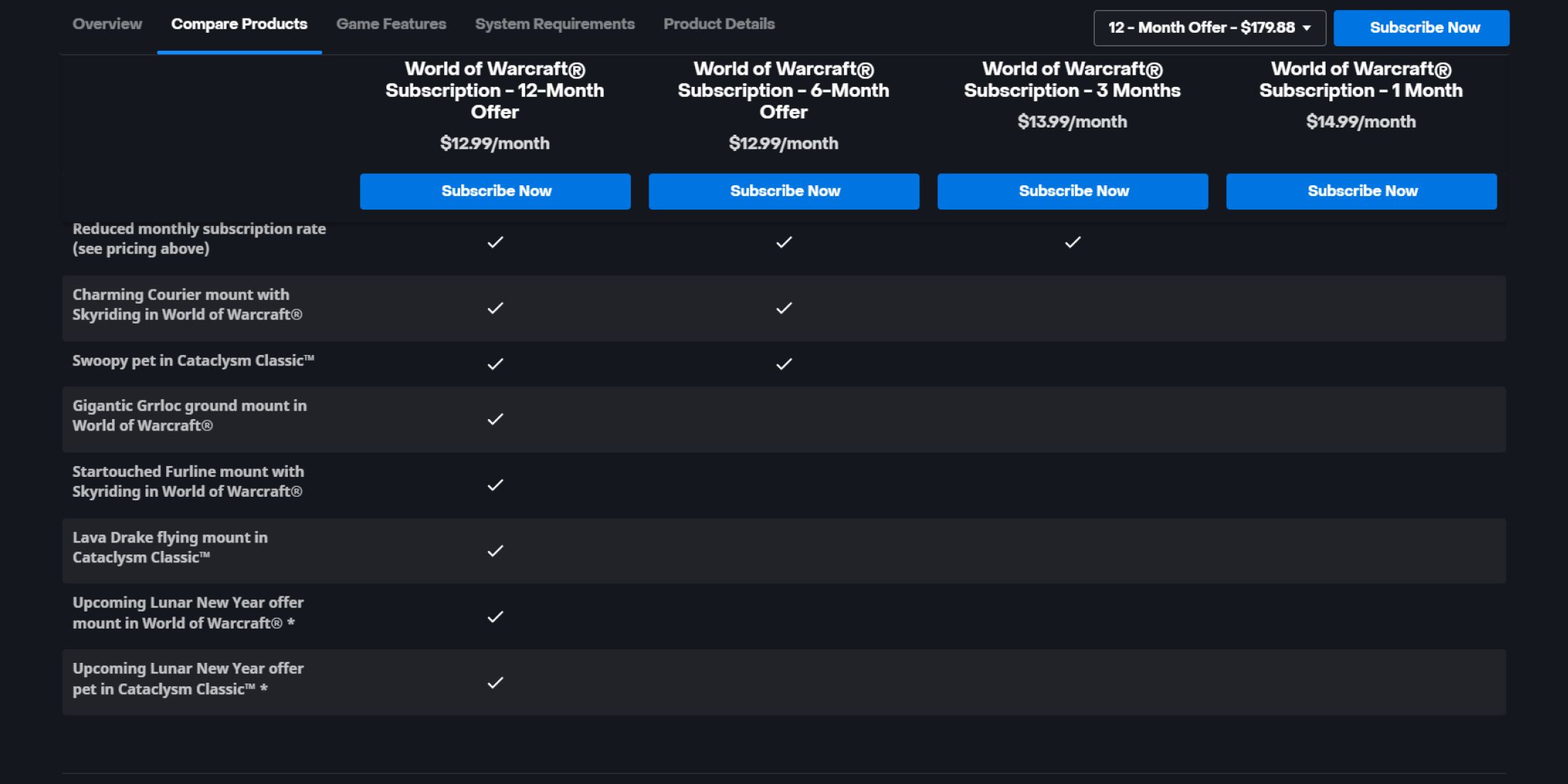Click checkmark in Gigantic Grrloc mount row
The image size is (1568, 784).
[495, 419]
